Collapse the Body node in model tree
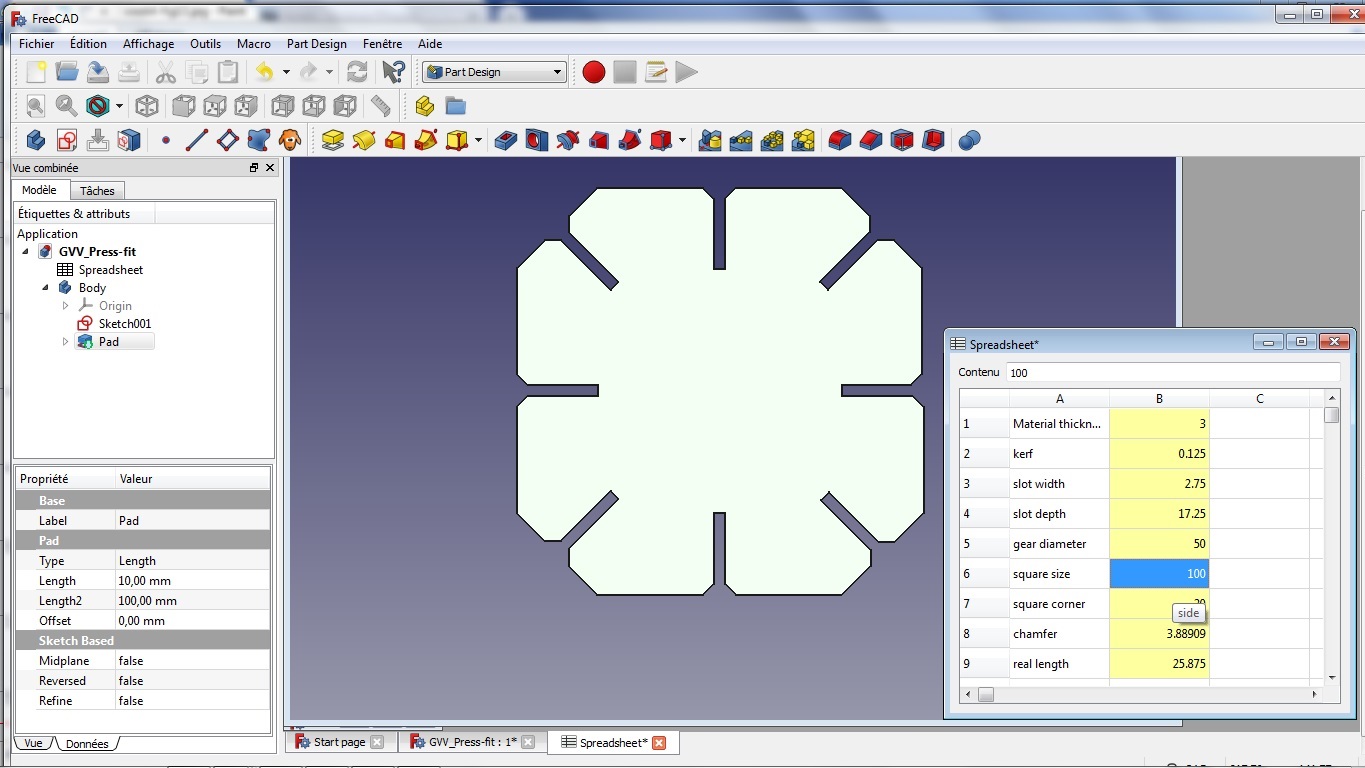Viewport: 1365px width, 768px height. pyautogui.click(x=45, y=288)
